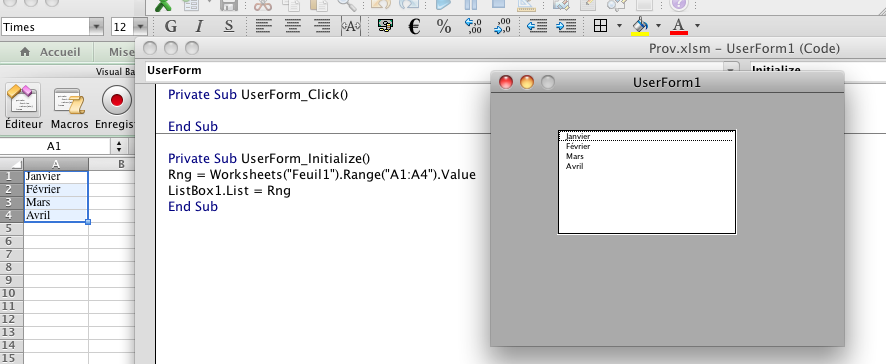Open the font size 12 dropdown
Image resolution: width=886 pixels, height=364 pixels.
coord(141,27)
